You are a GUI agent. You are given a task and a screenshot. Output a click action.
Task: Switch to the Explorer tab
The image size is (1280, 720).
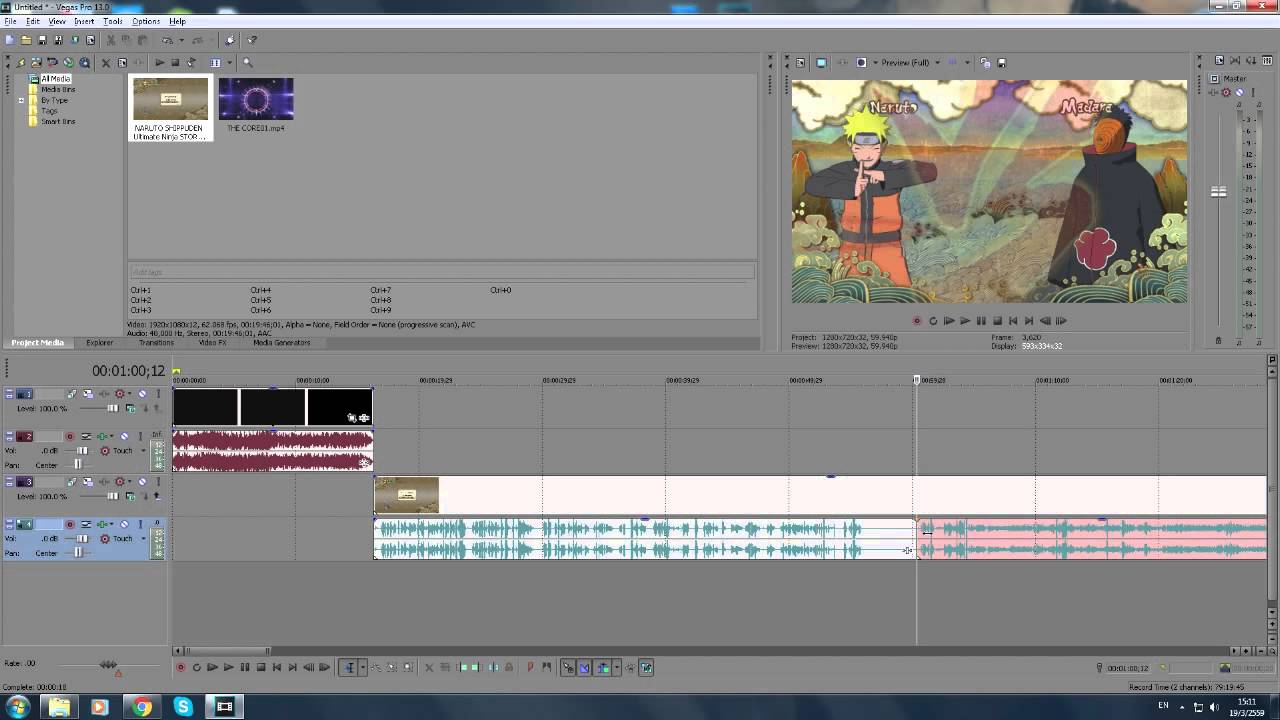point(99,343)
